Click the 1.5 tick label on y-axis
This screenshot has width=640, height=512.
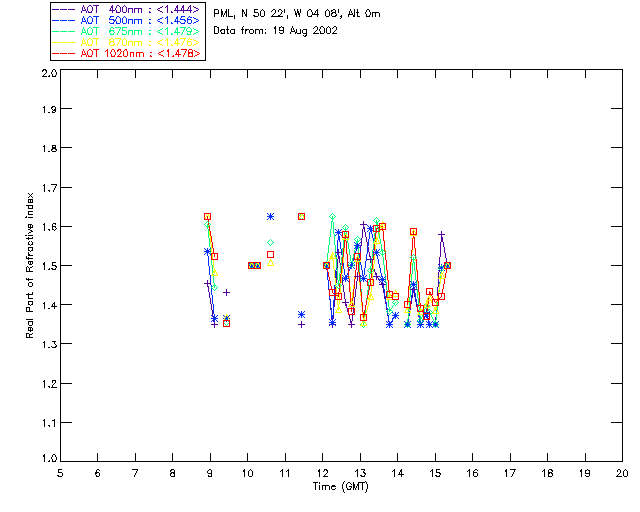[48, 266]
